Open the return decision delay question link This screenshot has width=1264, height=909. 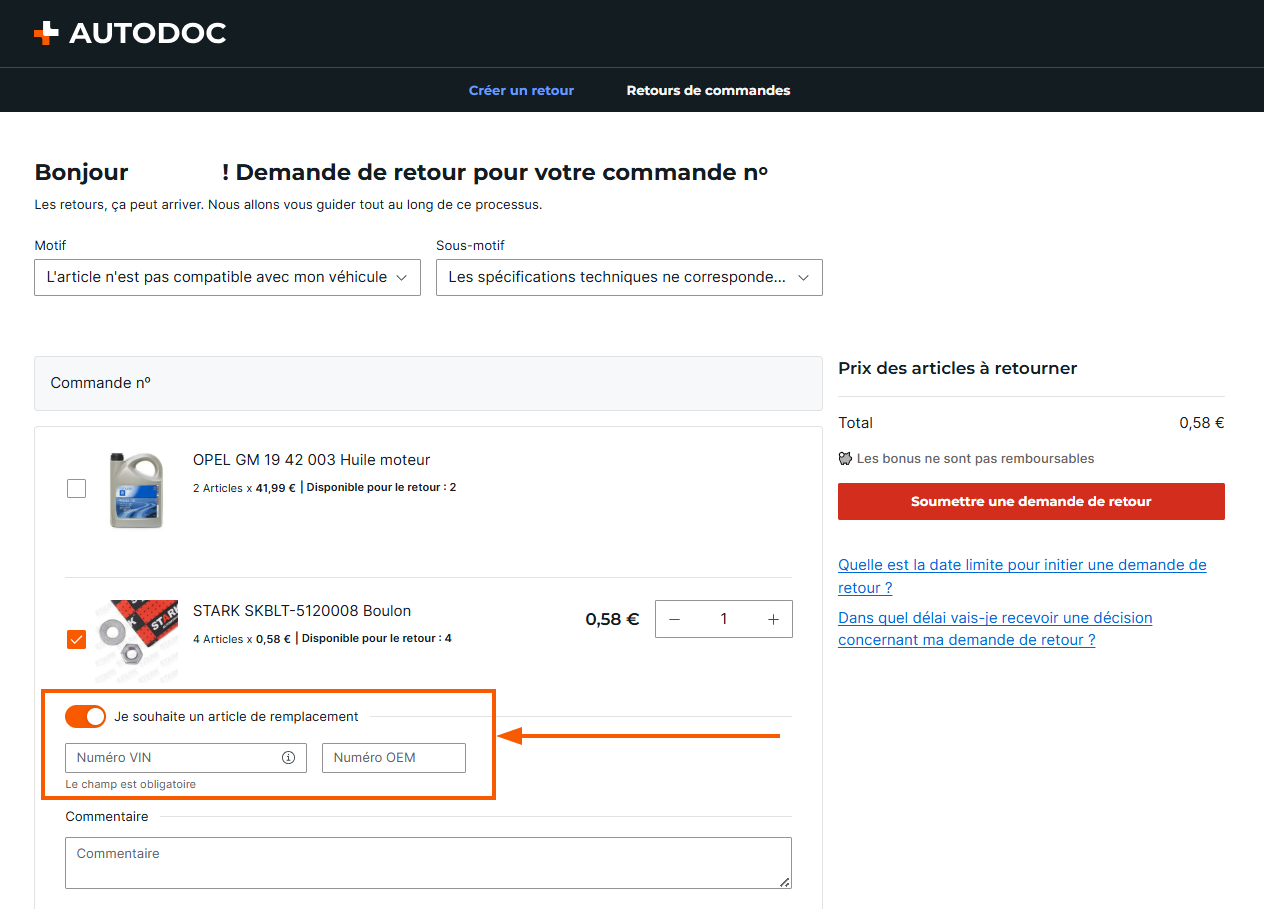(995, 629)
